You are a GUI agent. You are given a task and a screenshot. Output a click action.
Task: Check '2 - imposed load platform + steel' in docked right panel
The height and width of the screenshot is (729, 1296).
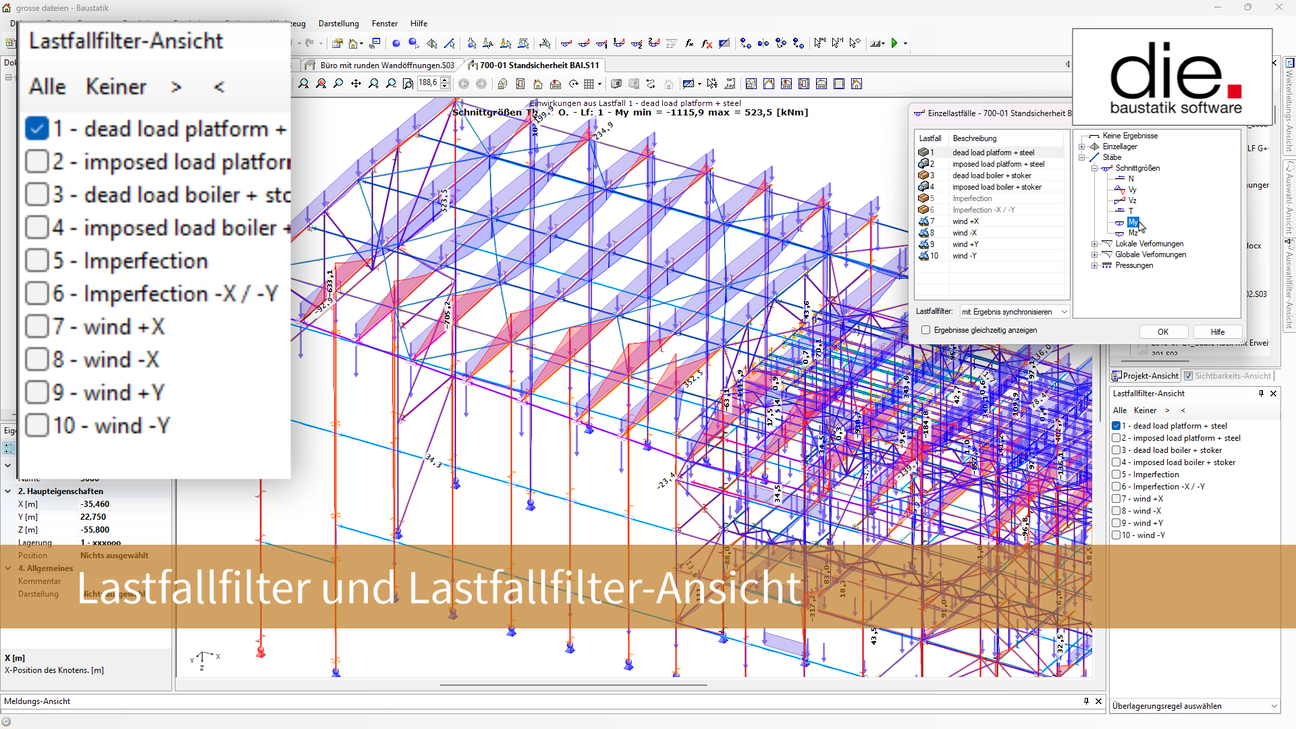1117,438
